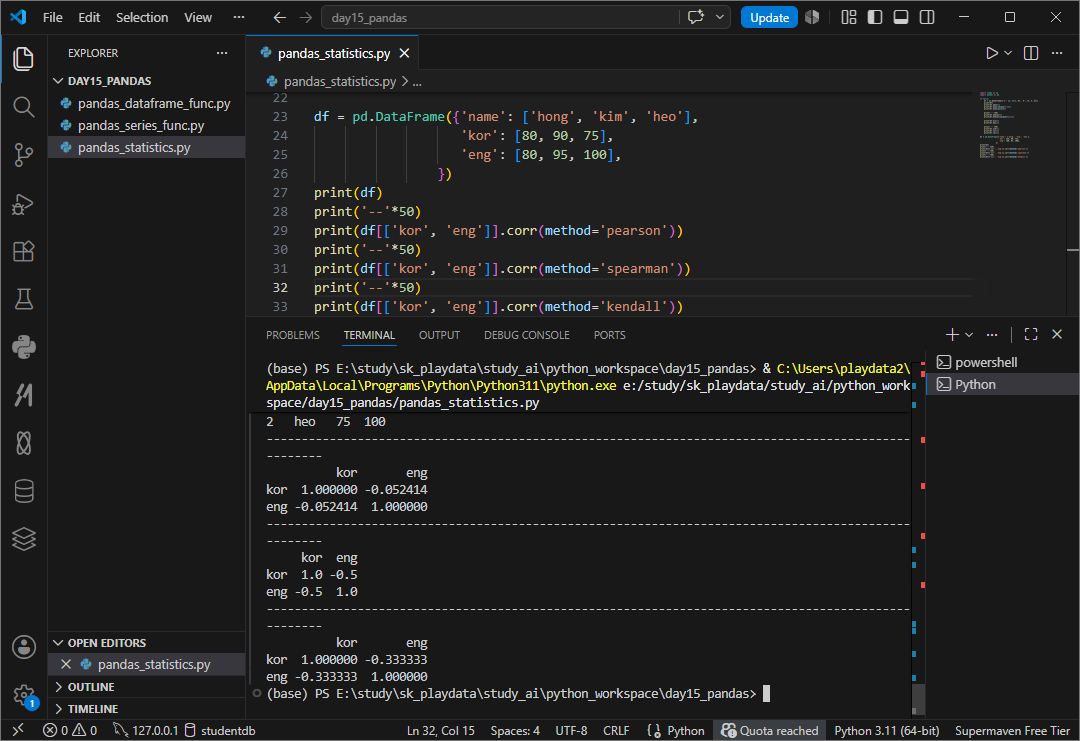1080x741 pixels.
Task: Click Supermaven Free Tier status item
Action: [x=1012, y=730]
